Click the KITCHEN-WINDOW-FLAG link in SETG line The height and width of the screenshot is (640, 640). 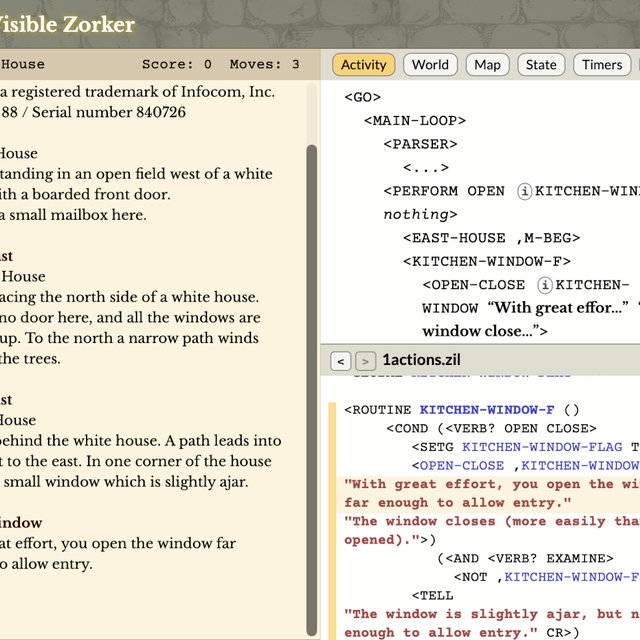tap(542, 447)
